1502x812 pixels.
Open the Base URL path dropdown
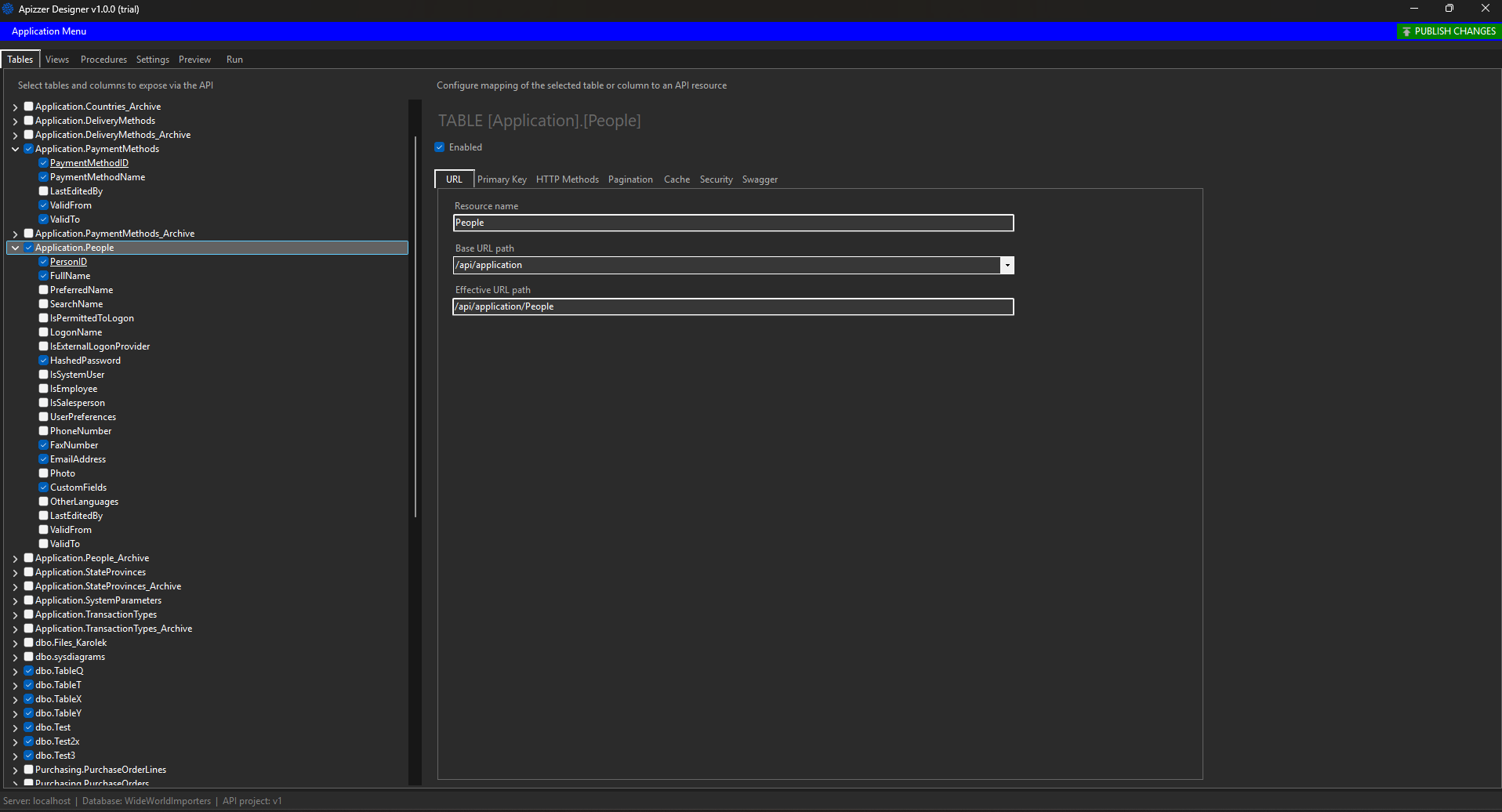1007,265
